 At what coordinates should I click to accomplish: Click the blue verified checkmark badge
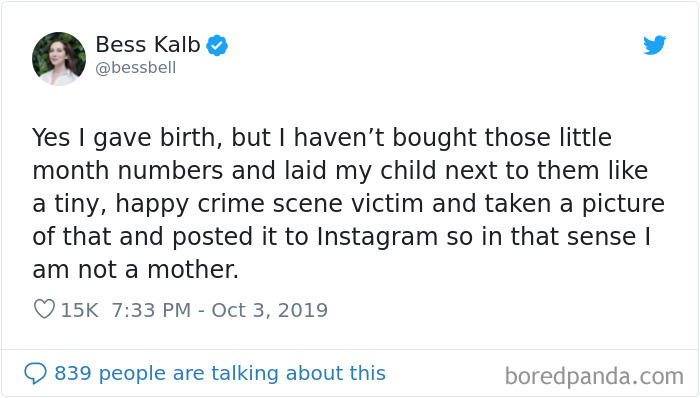pyautogui.click(x=217, y=45)
